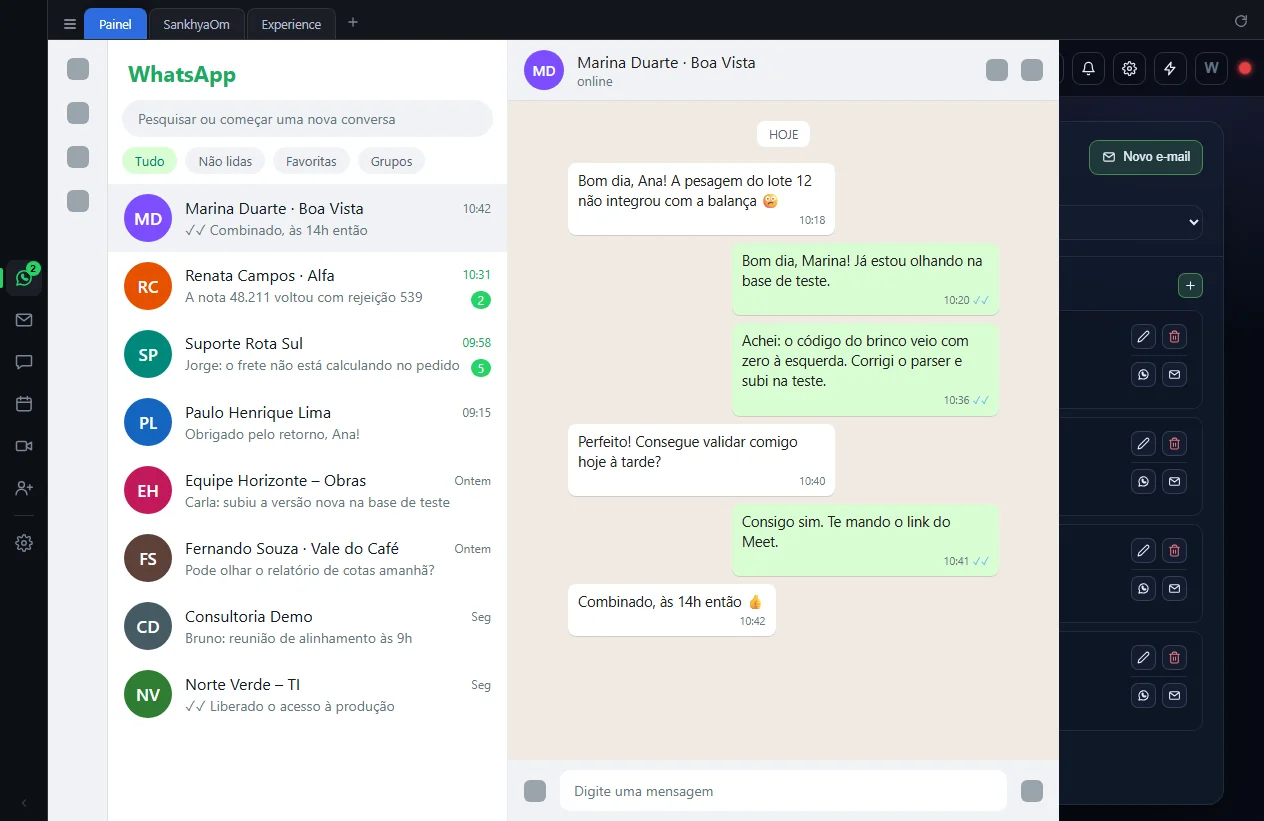Open the settings gear in the dark sidebar

click(x=24, y=543)
